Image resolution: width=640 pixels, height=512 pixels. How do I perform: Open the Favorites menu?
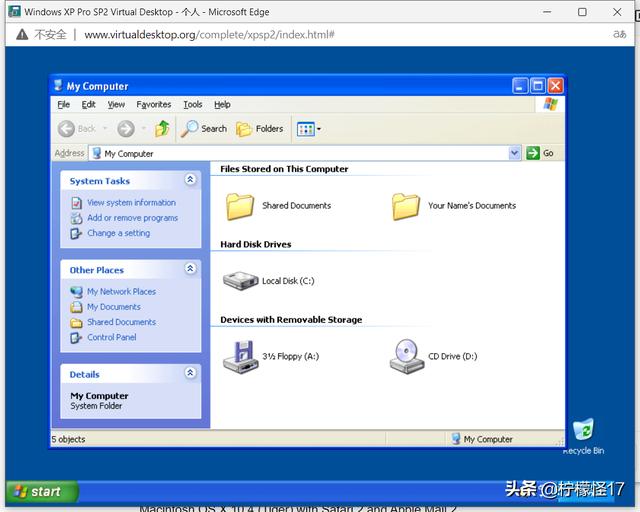[x=154, y=104]
